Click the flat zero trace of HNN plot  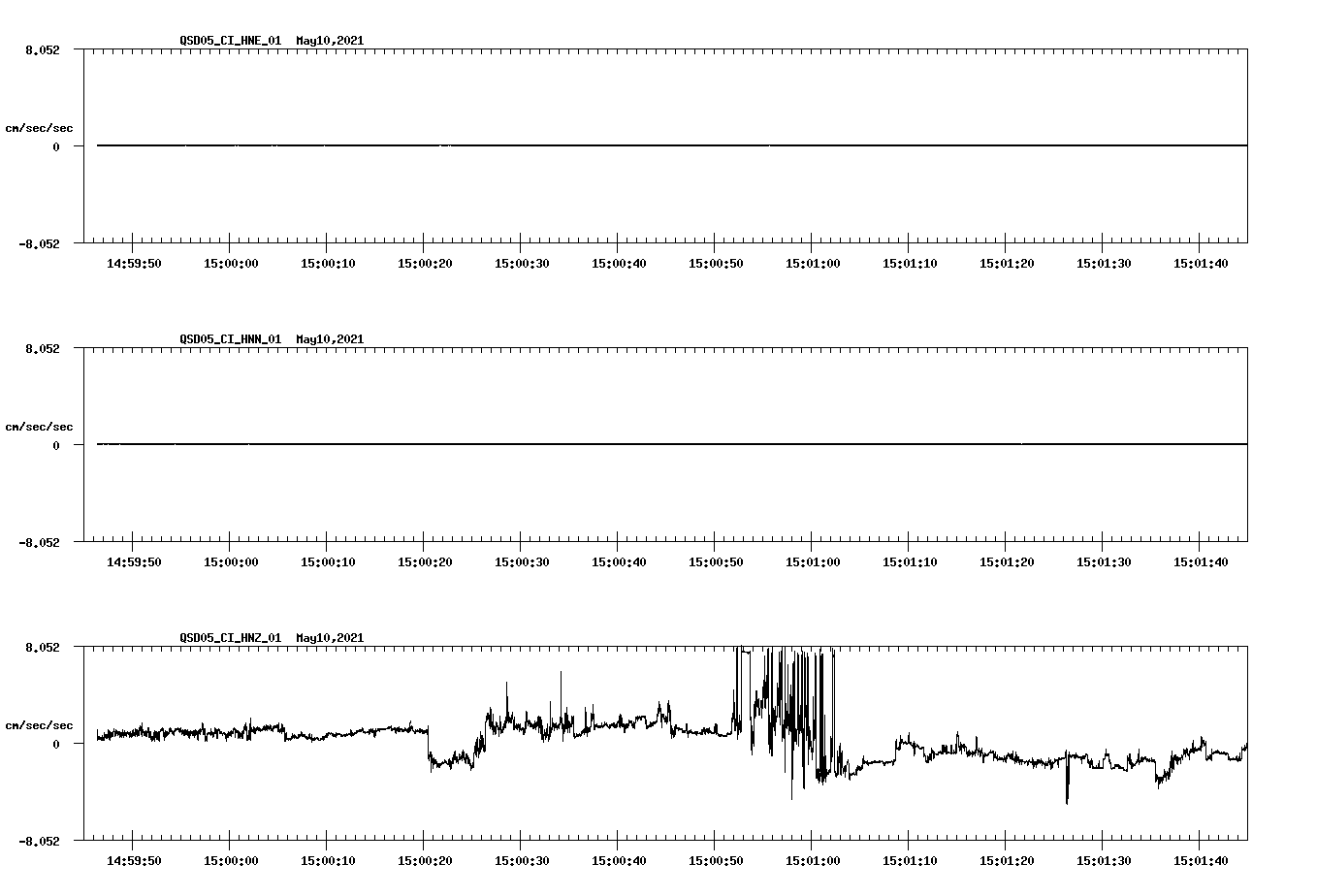click(672, 444)
